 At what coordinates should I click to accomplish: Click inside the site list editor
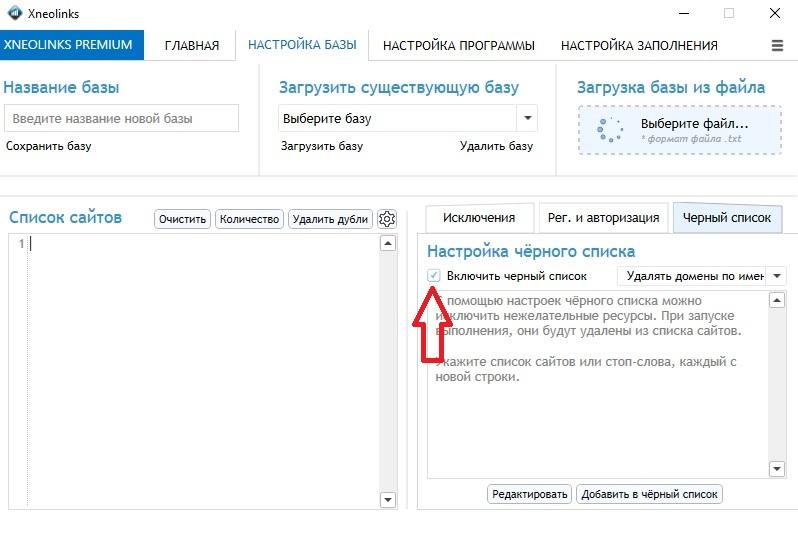204,372
